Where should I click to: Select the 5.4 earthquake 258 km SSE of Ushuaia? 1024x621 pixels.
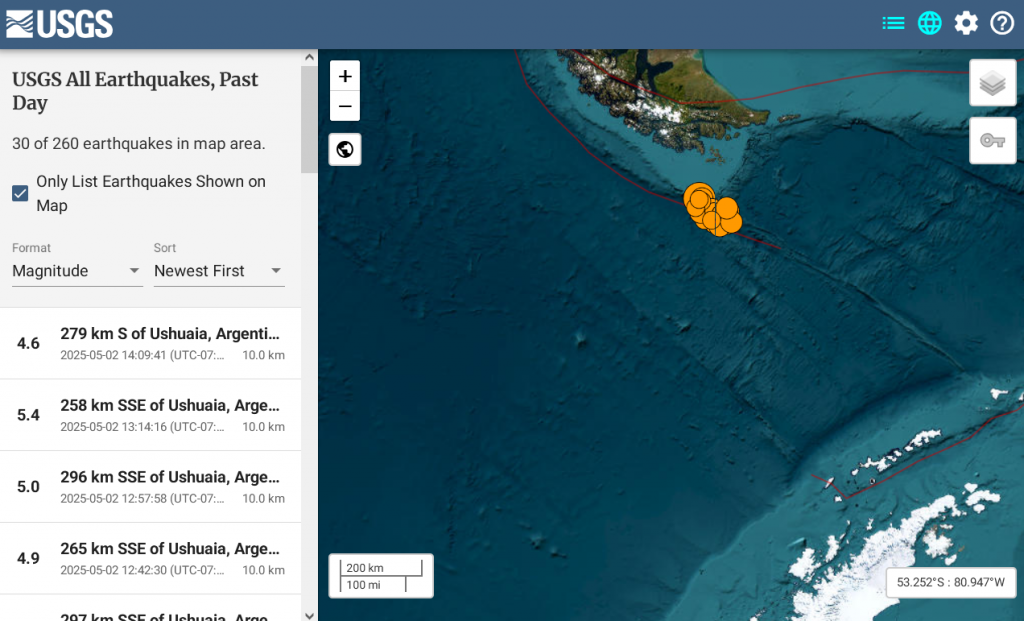150,415
